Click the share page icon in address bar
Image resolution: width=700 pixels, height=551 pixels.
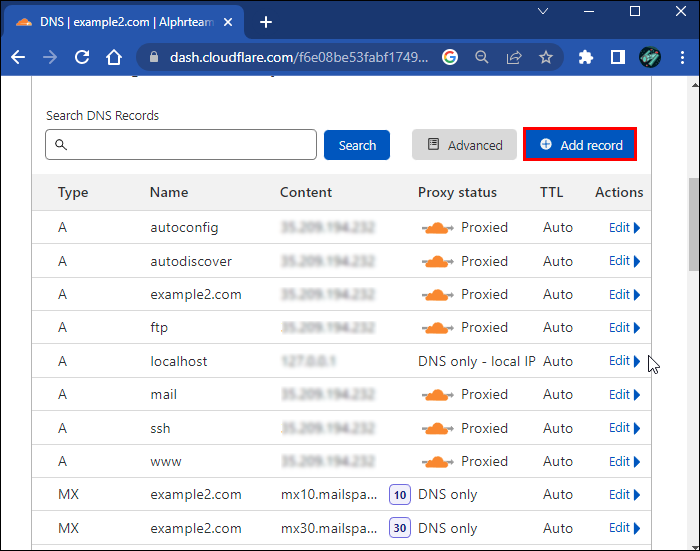(514, 57)
